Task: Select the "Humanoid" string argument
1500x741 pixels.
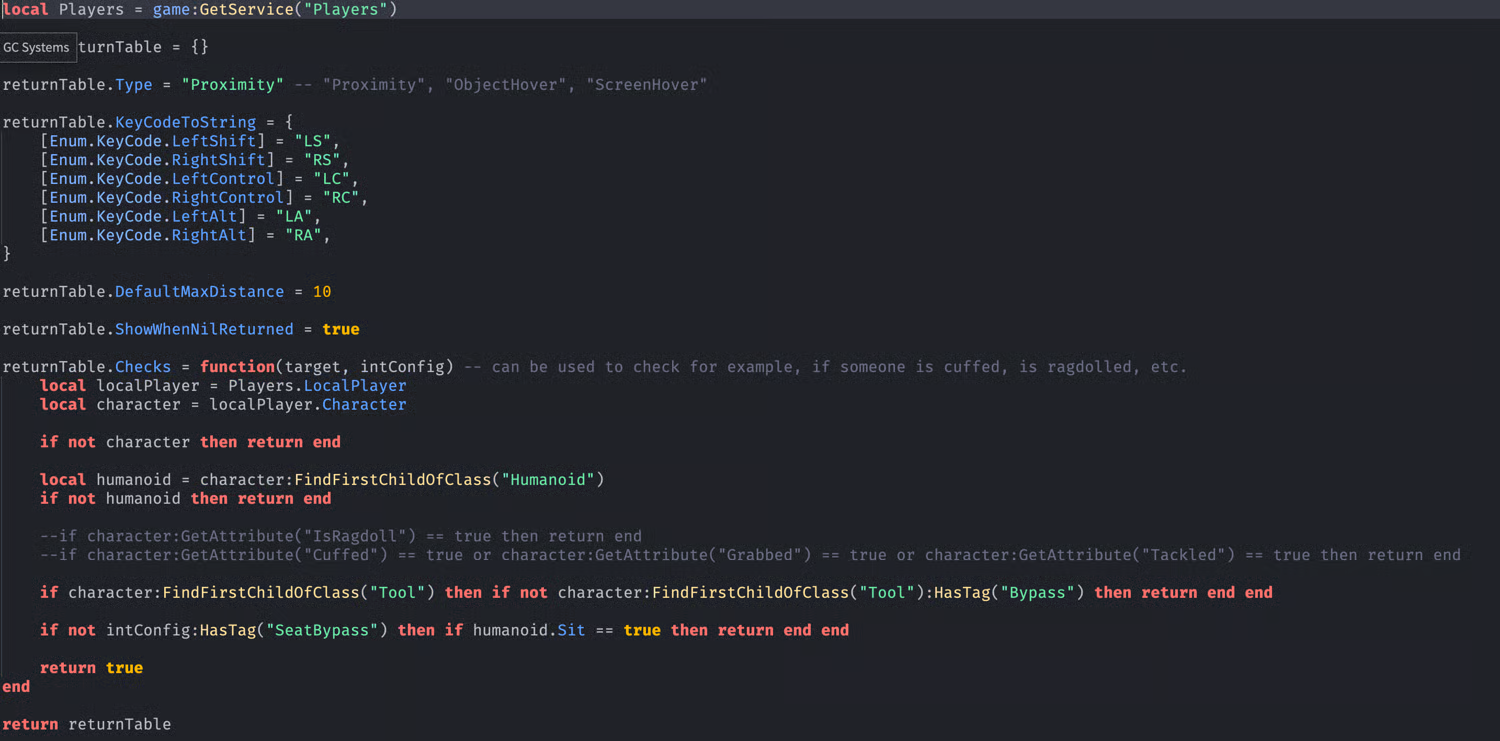Action: point(548,480)
